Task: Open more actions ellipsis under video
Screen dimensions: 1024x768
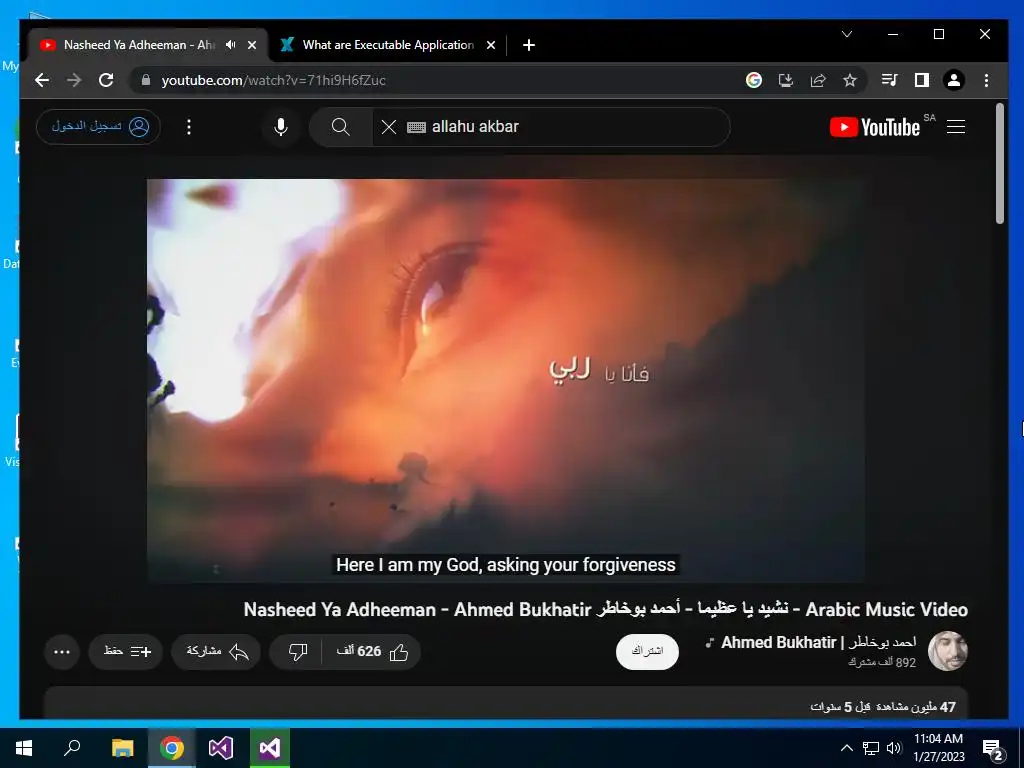Action: 62,652
